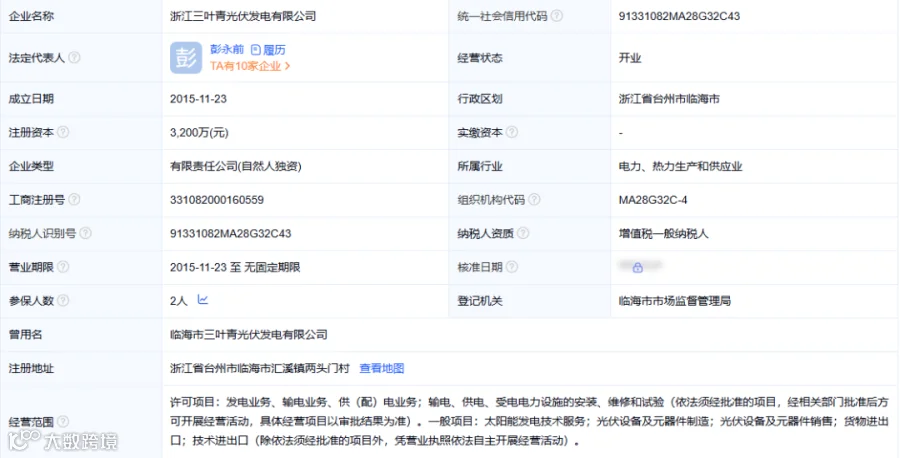Click help icon next to 实缴资本
This screenshot has height=458, width=900.
[x=511, y=132]
